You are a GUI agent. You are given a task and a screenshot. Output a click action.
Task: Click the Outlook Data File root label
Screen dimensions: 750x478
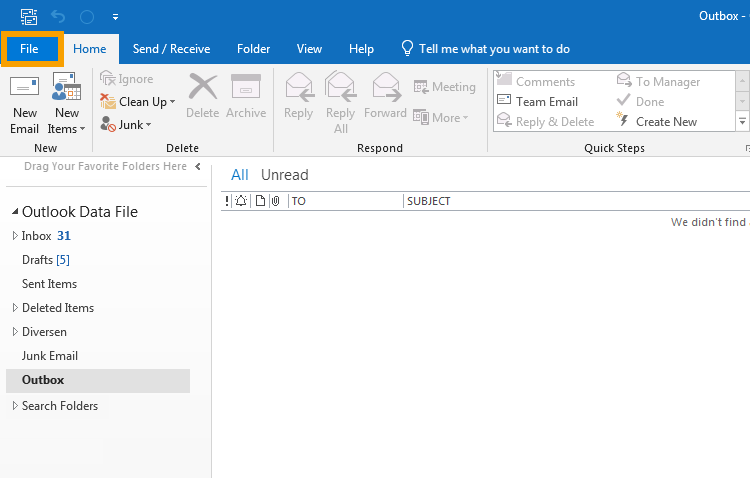pyautogui.click(x=80, y=211)
